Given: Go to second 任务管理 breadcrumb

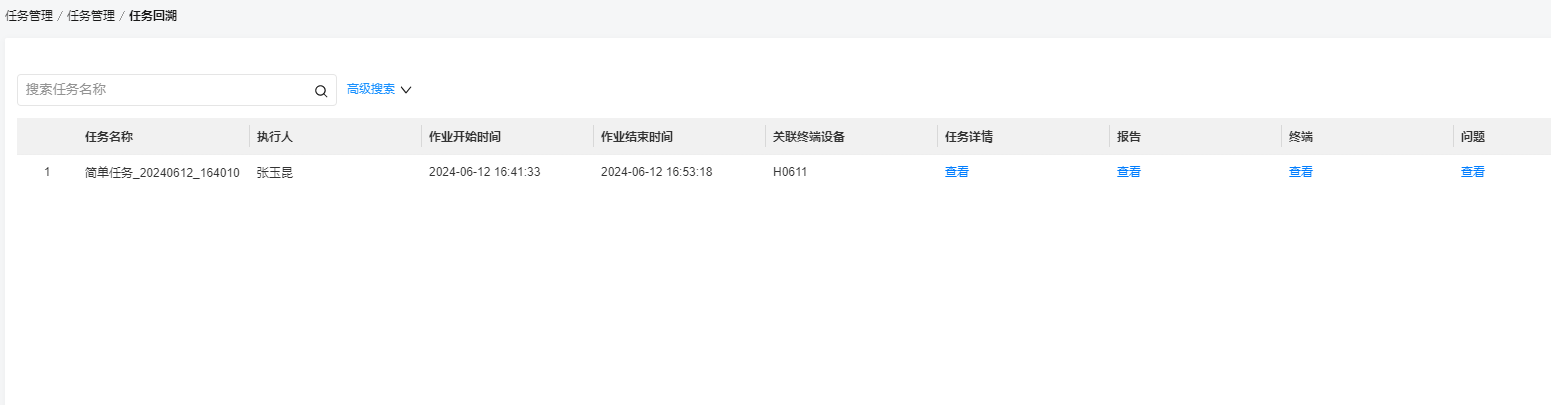Looking at the screenshot, I should (91, 16).
